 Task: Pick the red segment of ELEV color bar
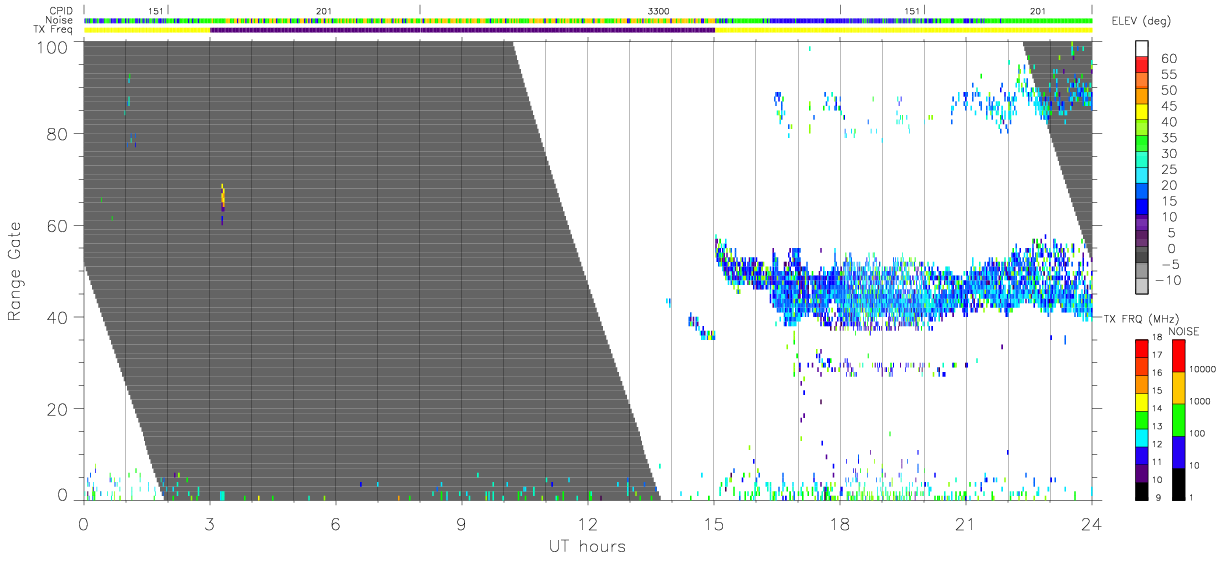tap(1143, 64)
